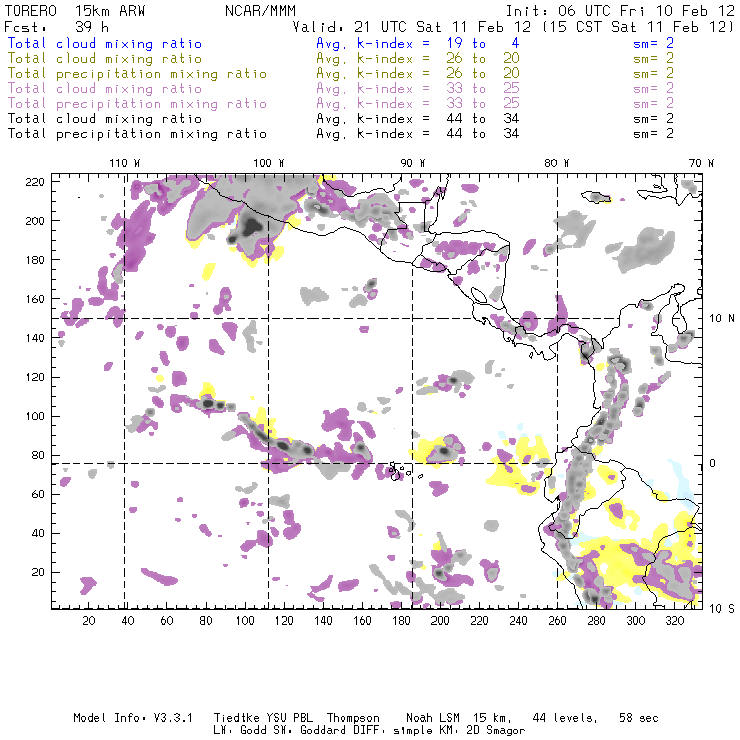
Task: Click the black "Total cloud mixing ratio" legend label
Action: pos(105,119)
